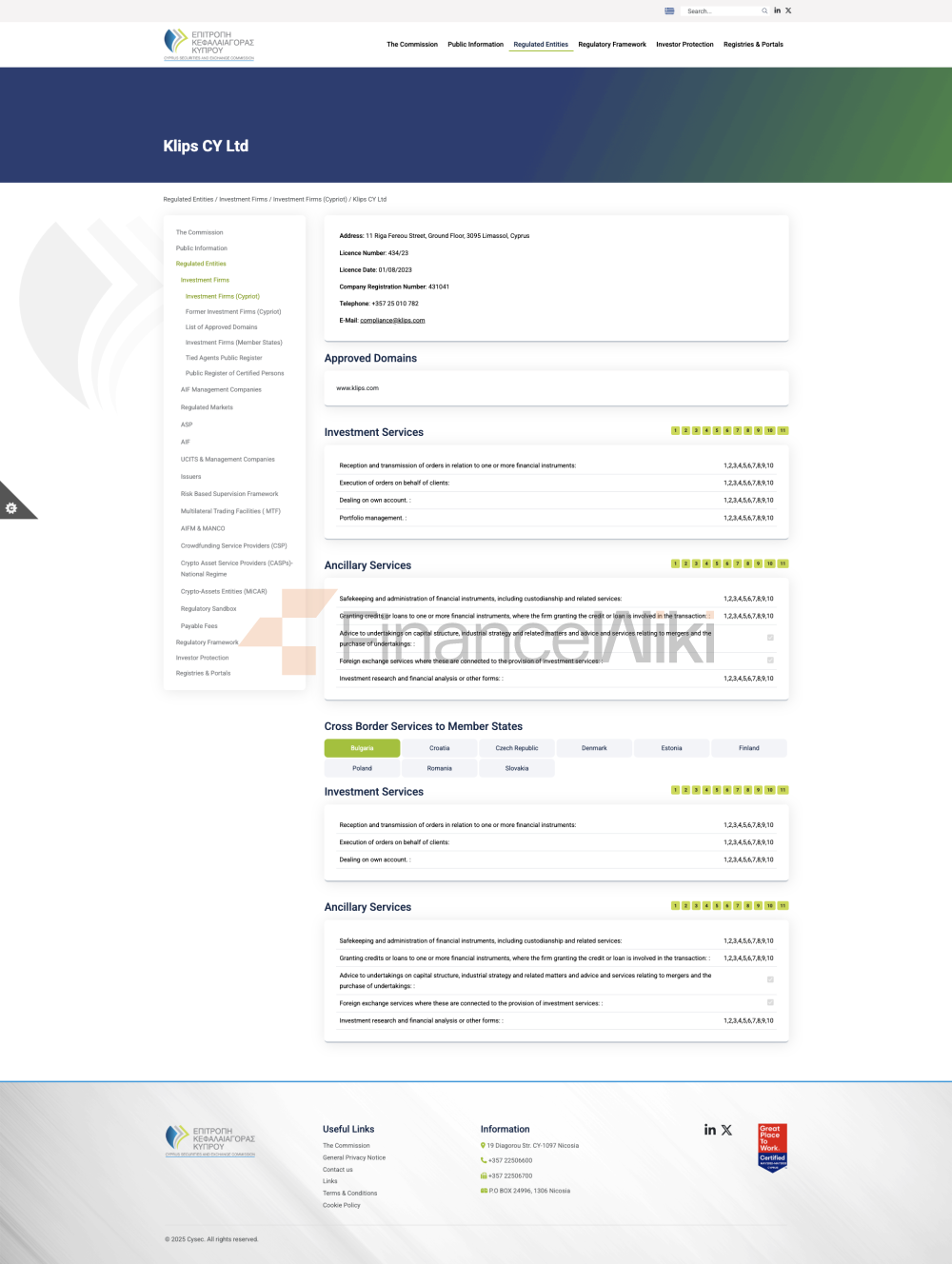
Task: Open Regulated Markets in sidebar
Action: click(x=207, y=407)
